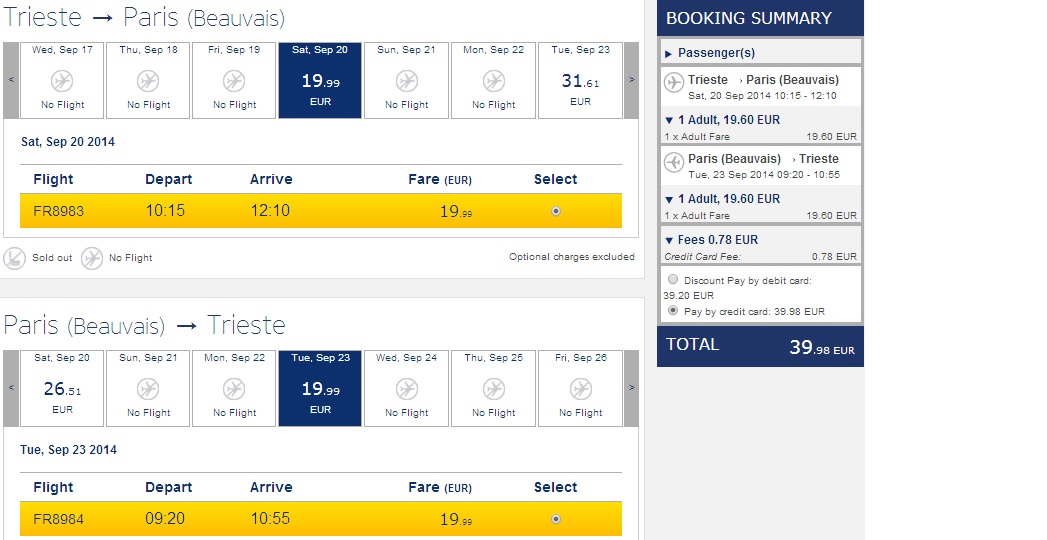Image resolution: width=1047 pixels, height=540 pixels.
Task: Collapse the Fees 0.78 EUR section
Action: point(669,240)
